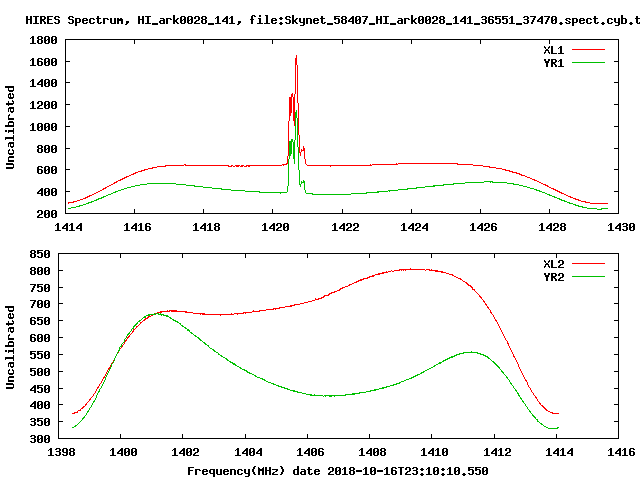Viewport: 640px width, 480px height.
Task: Click the 1426 x-axis tick label
Action: pos(483,227)
